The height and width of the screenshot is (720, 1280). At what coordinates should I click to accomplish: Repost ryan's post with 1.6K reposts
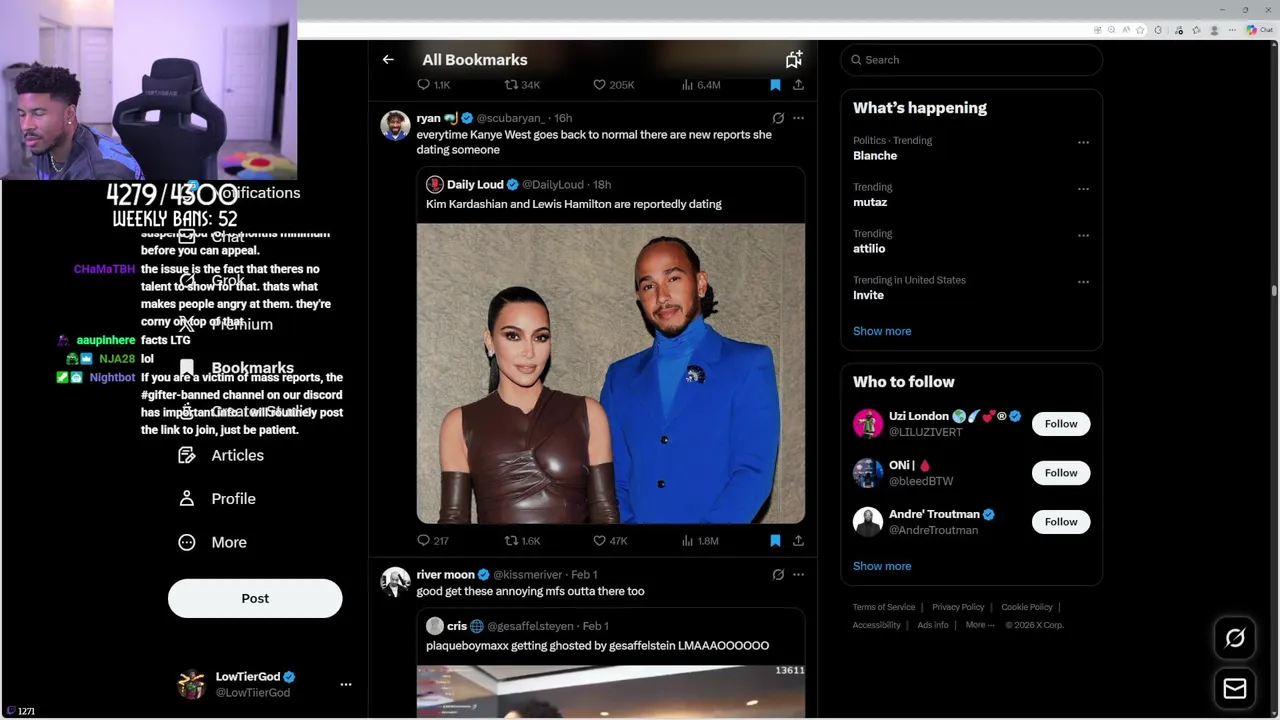point(522,541)
